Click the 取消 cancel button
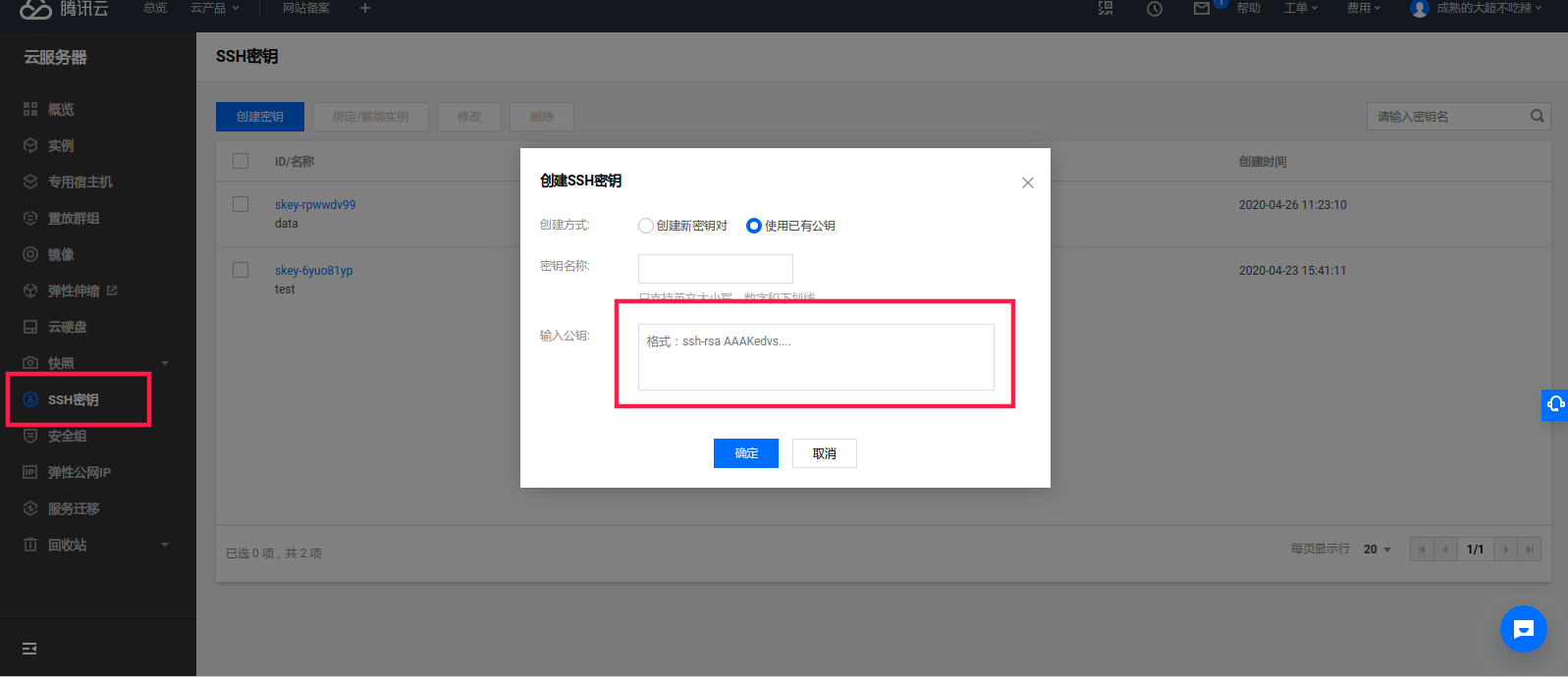This screenshot has width=1568, height=680. pos(825,453)
